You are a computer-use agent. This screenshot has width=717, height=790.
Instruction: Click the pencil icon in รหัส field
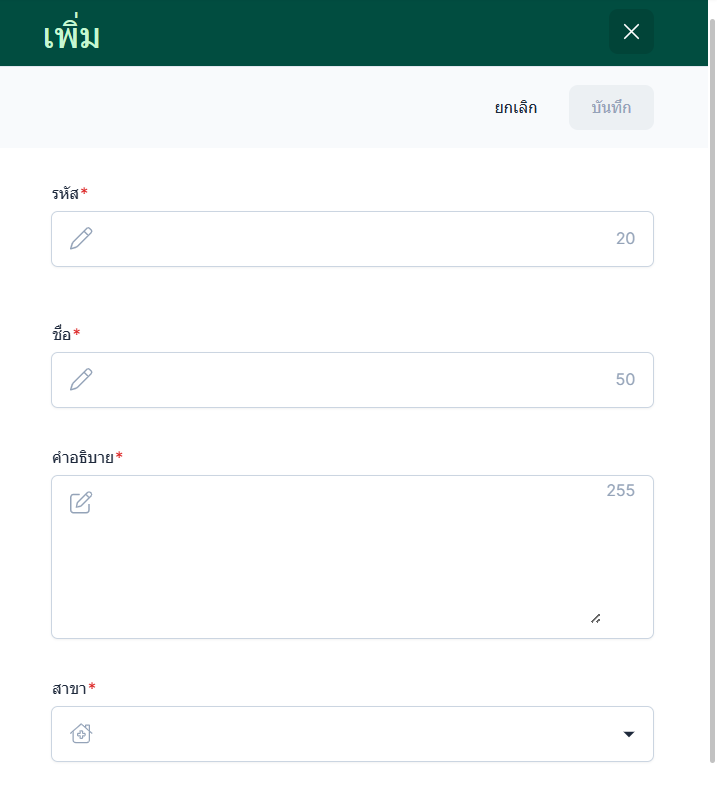[x=81, y=239]
